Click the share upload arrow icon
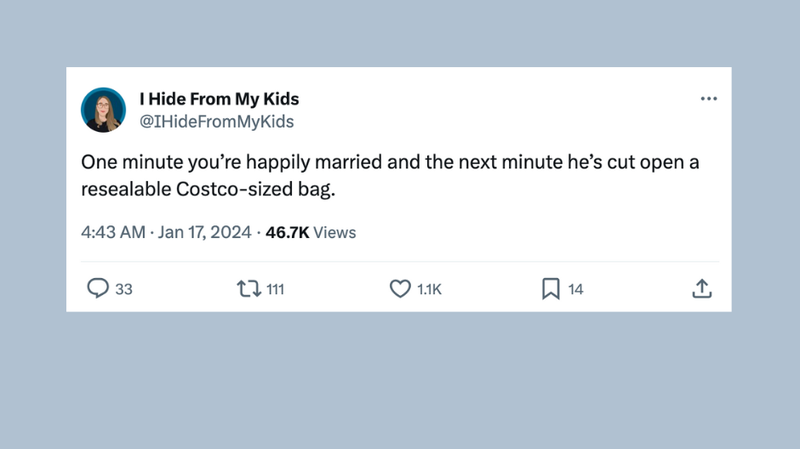Screen dimensions: 800x449 (x=702, y=289)
